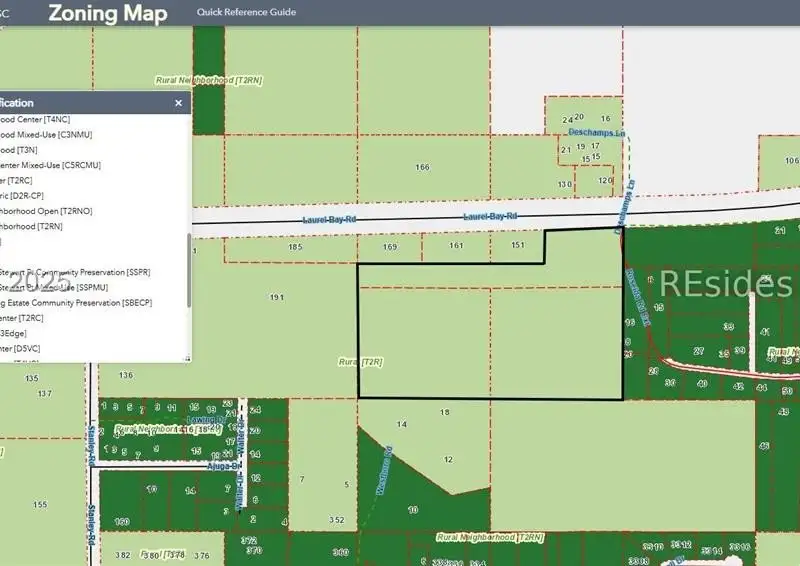
Task: Select the C5RCMU legend entry
Action: tap(50, 165)
